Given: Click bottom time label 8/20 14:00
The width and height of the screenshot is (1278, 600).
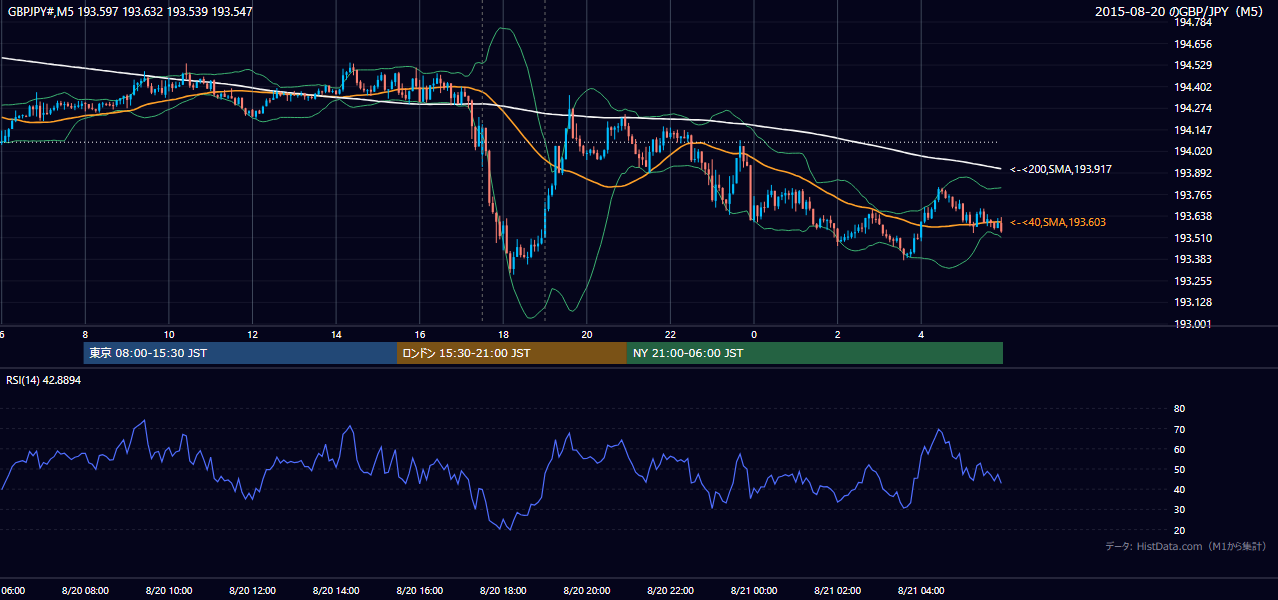Looking at the screenshot, I should [x=336, y=591].
